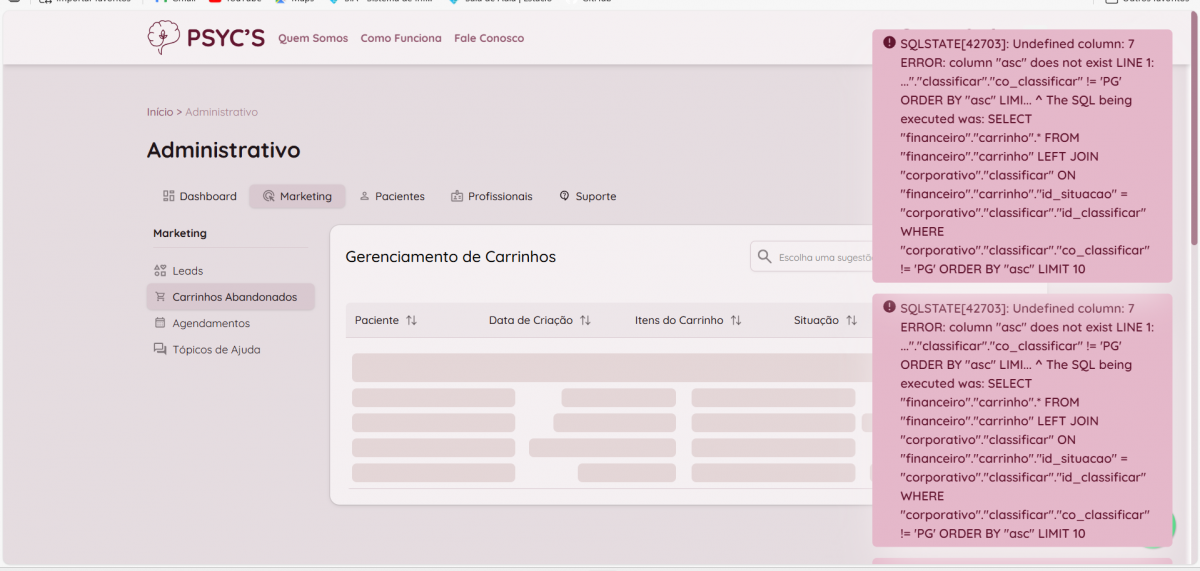This screenshot has height=571, width=1200.
Task: Click the PSYC'S logo
Action: click(205, 38)
